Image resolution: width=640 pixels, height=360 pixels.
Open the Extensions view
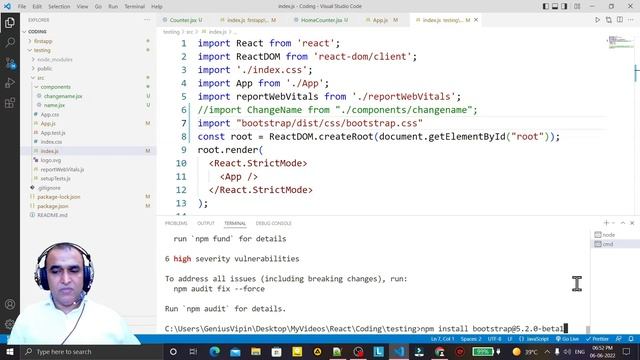[10, 102]
